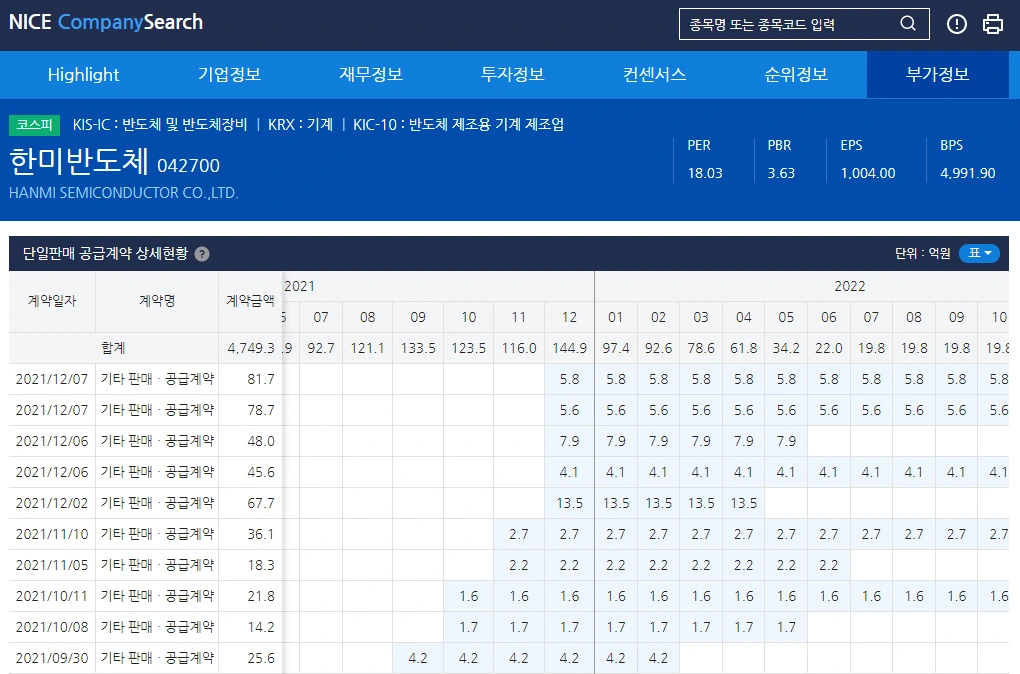Open the 표 view format dropdown
The image size is (1020, 674).
coord(979,253)
